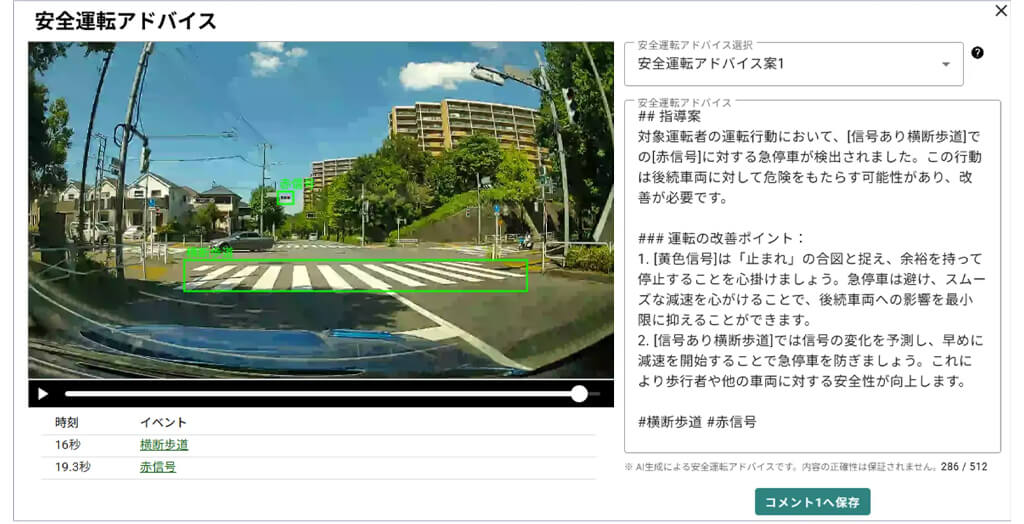Click the 時刻 column header
The height and width of the screenshot is (524, 1024).
66,422
